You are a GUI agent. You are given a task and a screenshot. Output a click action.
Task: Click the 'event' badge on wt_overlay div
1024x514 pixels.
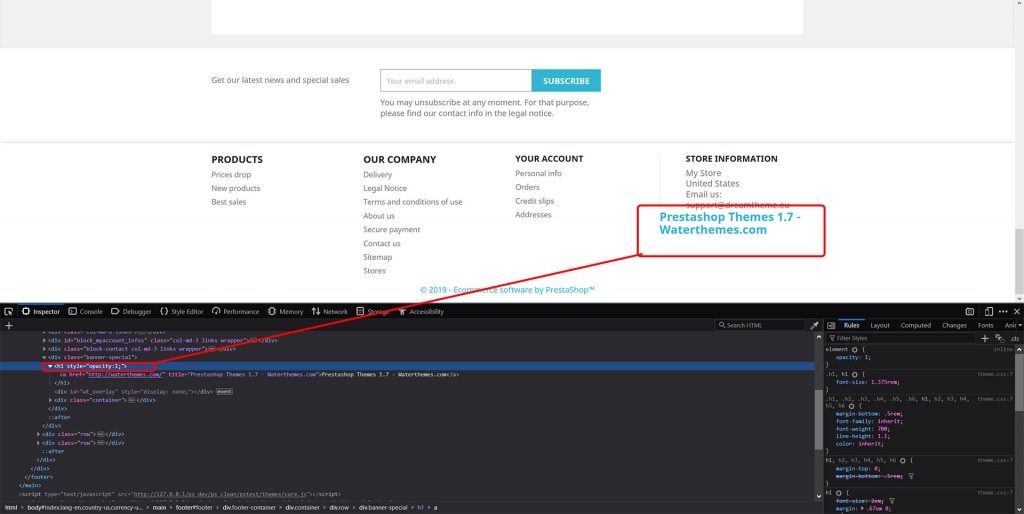coord(225,392)
